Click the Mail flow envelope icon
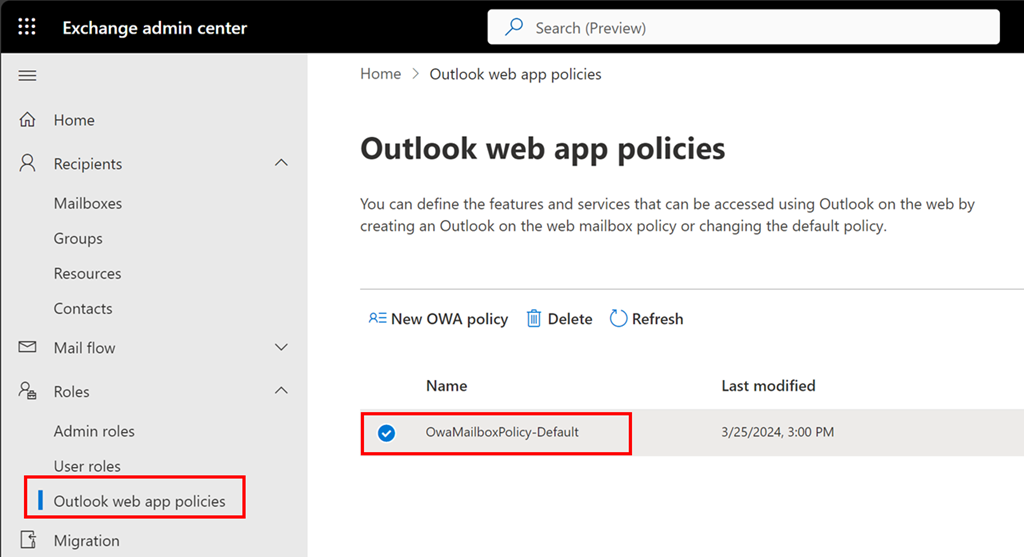The height and width of the screenshot is (557, 1024). point(28,348)
